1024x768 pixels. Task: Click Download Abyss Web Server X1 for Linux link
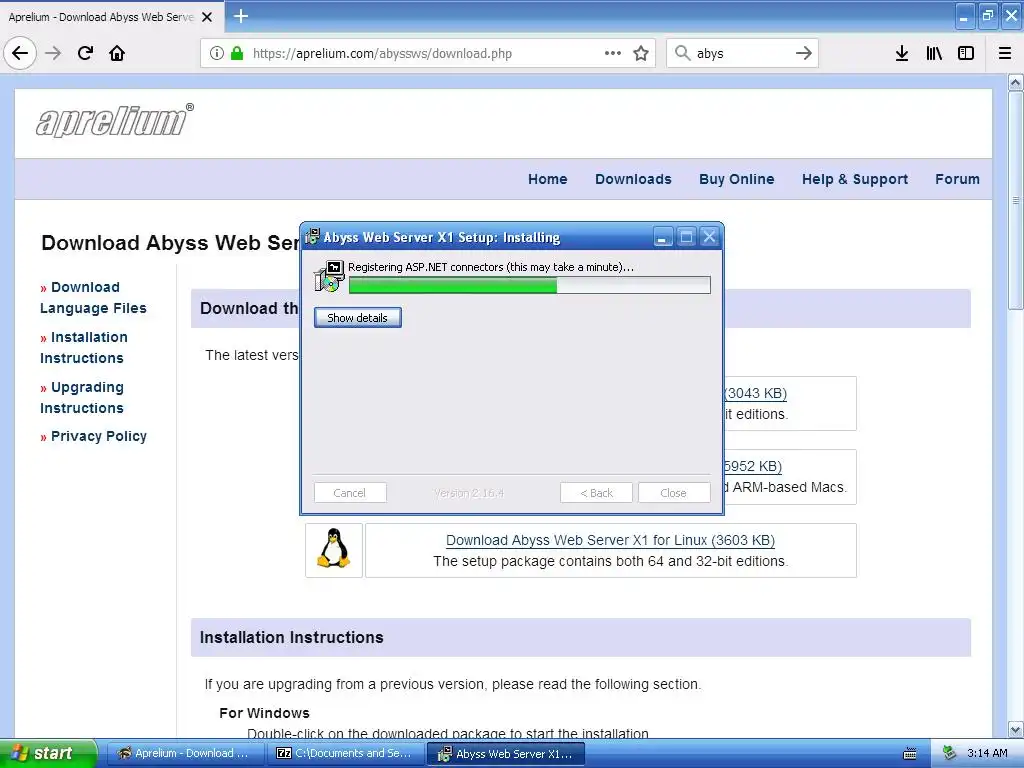[610, 540]
